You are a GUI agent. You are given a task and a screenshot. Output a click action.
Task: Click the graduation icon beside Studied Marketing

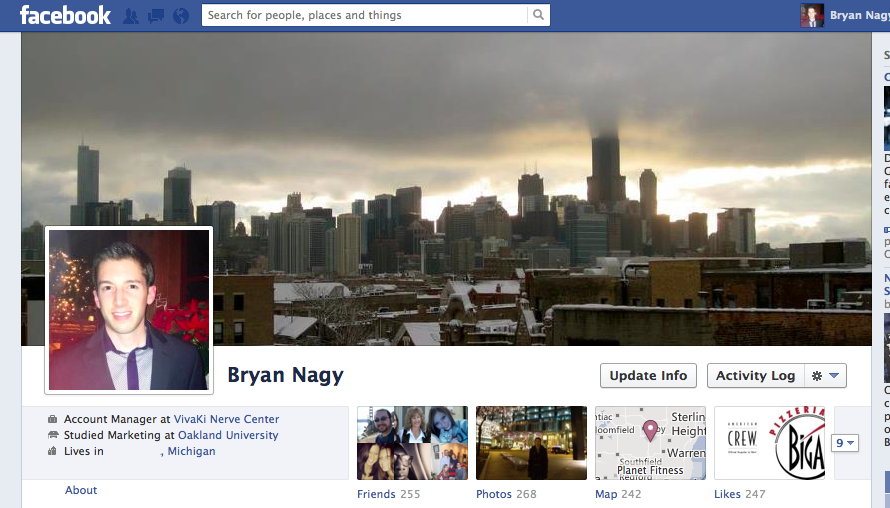pyautogui.click(x=52, y=436)
